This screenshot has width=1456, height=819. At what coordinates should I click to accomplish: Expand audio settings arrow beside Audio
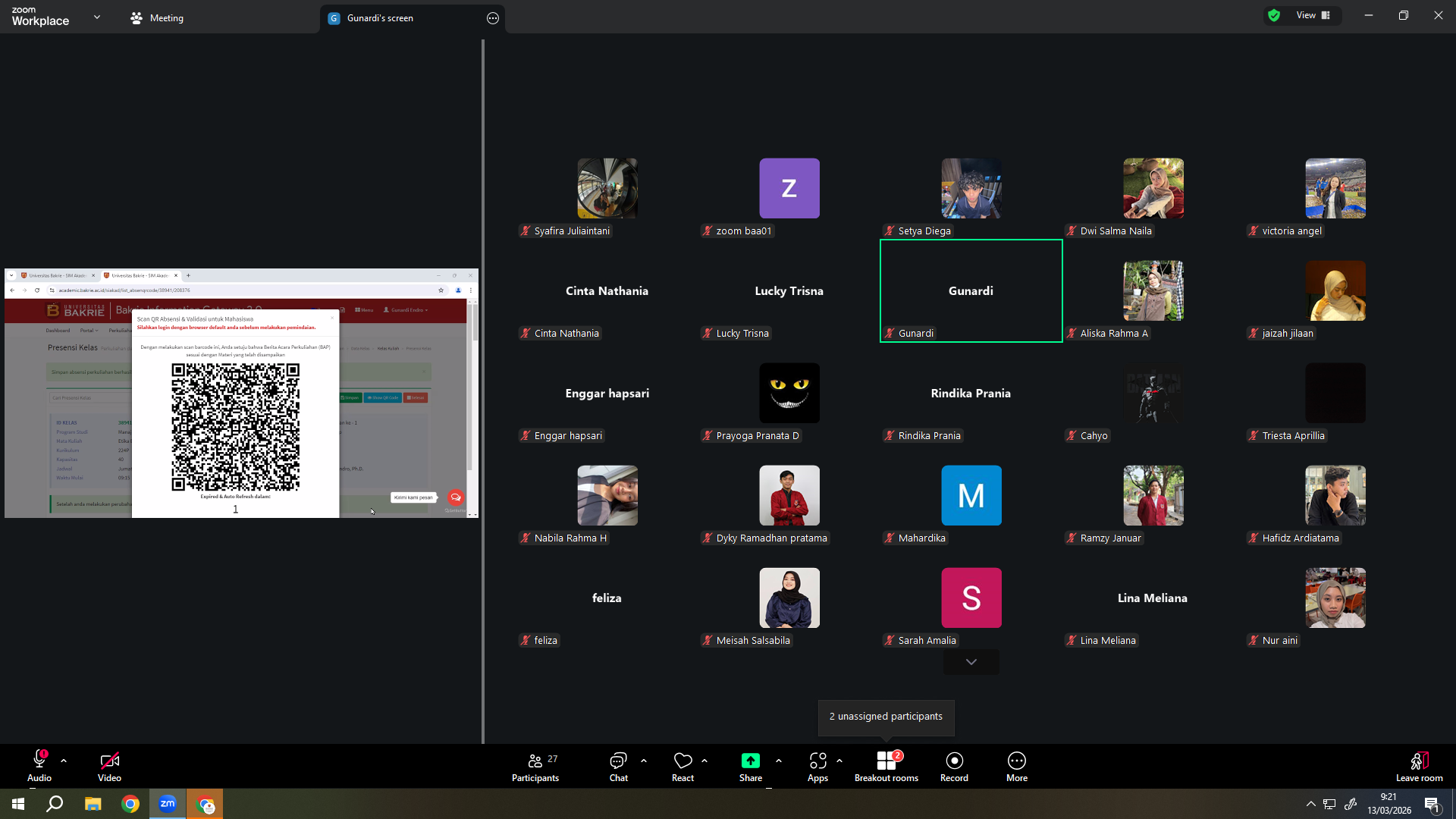click(x=64, y=761)
